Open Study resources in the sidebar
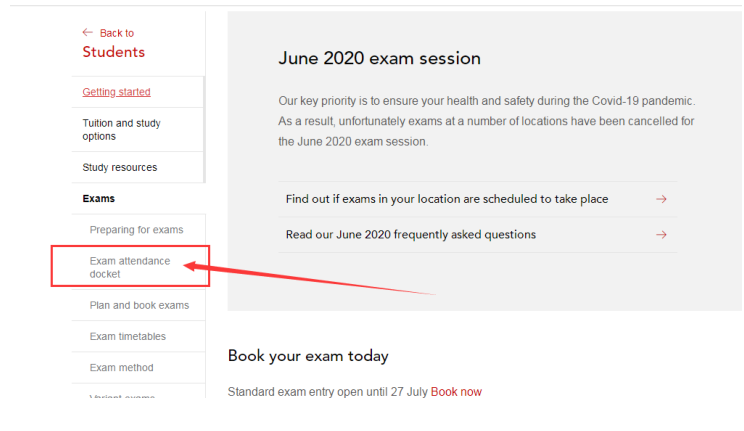 coord(120,167)
